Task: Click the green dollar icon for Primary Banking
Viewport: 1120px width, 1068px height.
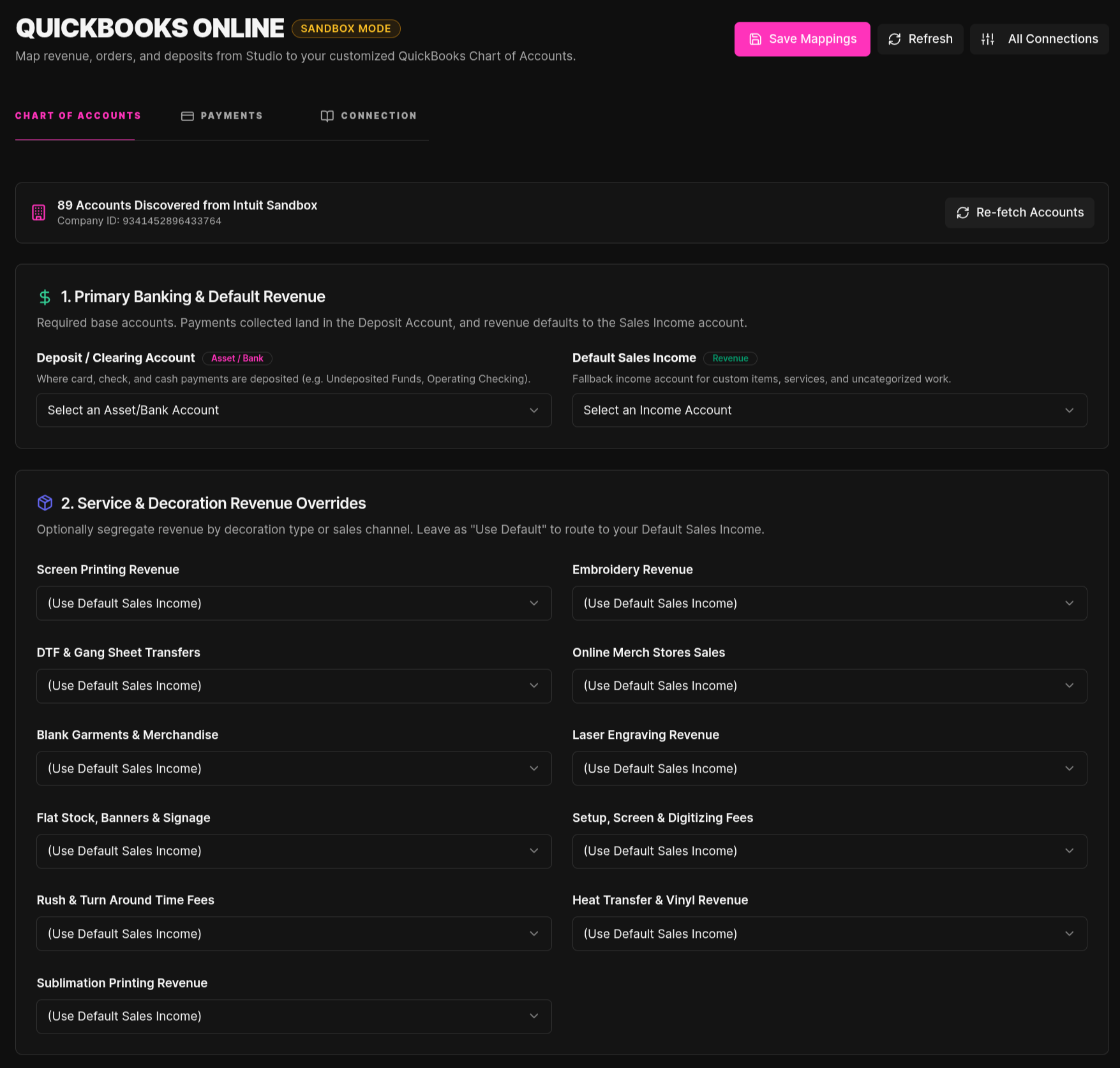Action: point(45,297)
